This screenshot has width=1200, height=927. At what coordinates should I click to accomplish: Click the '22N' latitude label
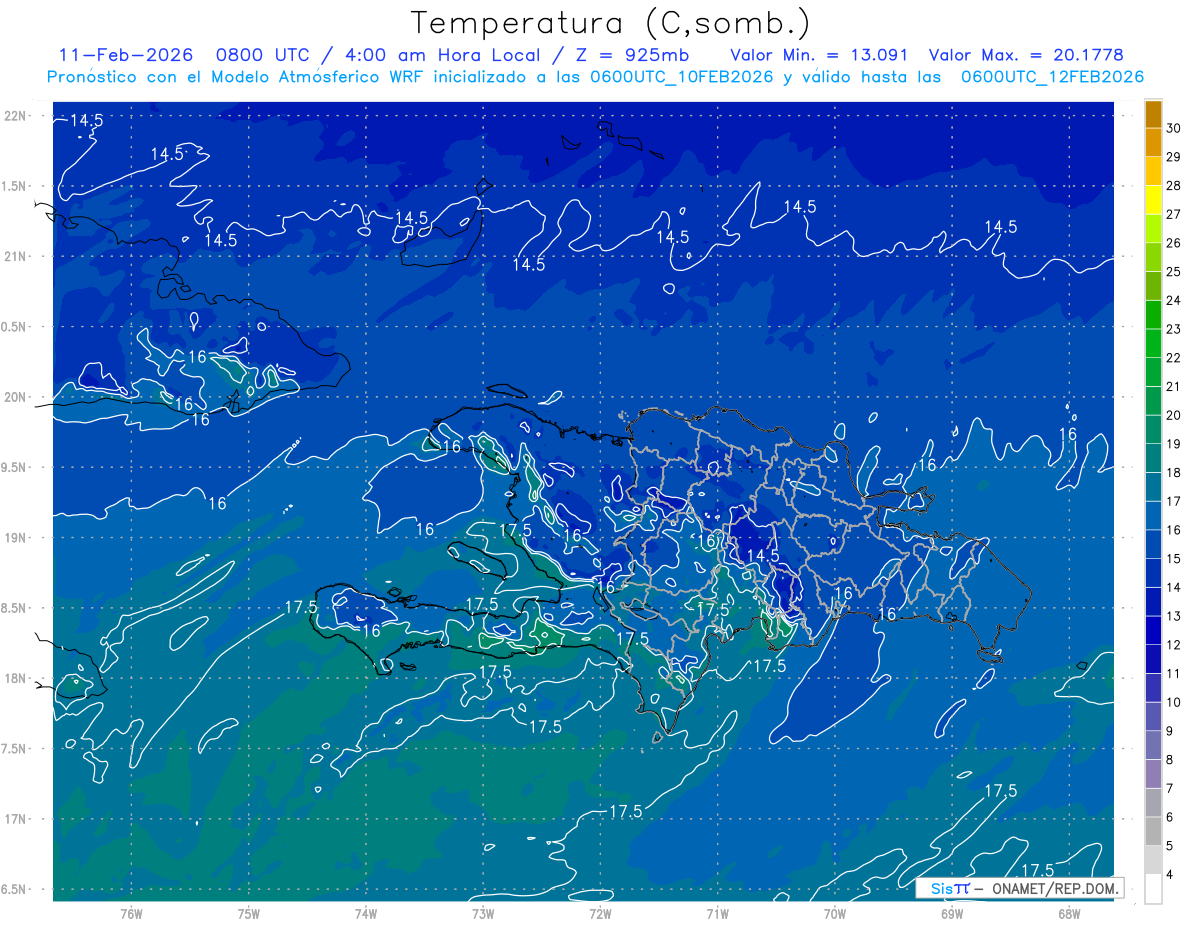[16, 115]
